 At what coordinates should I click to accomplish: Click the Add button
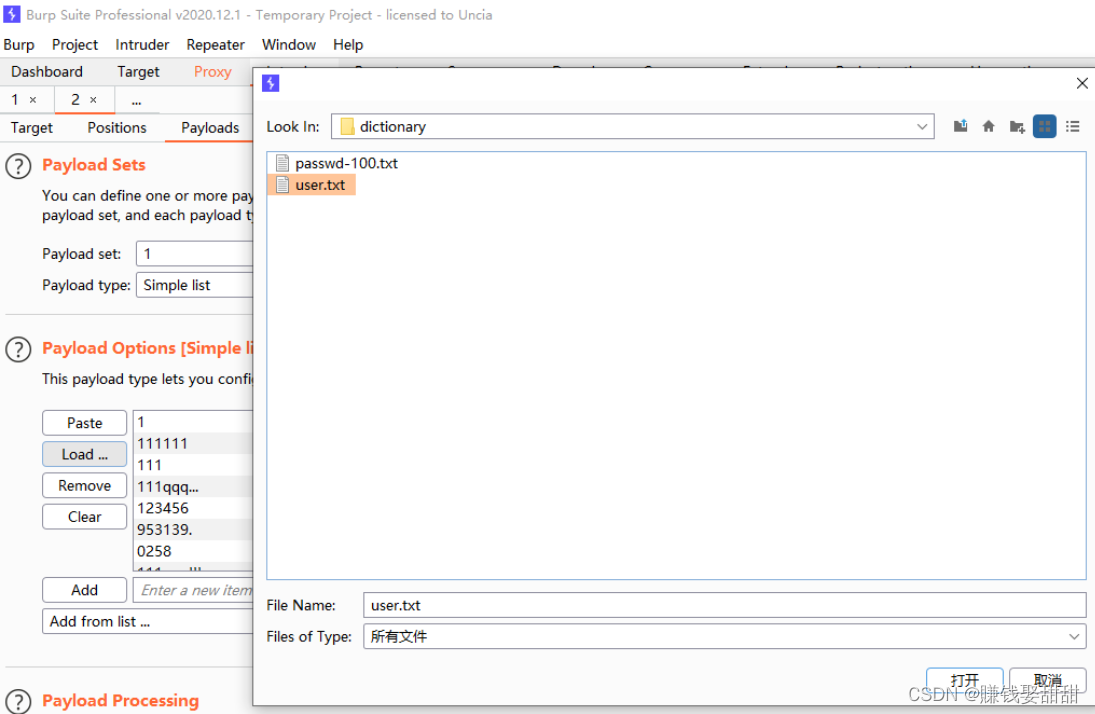(x=84, y=590)
